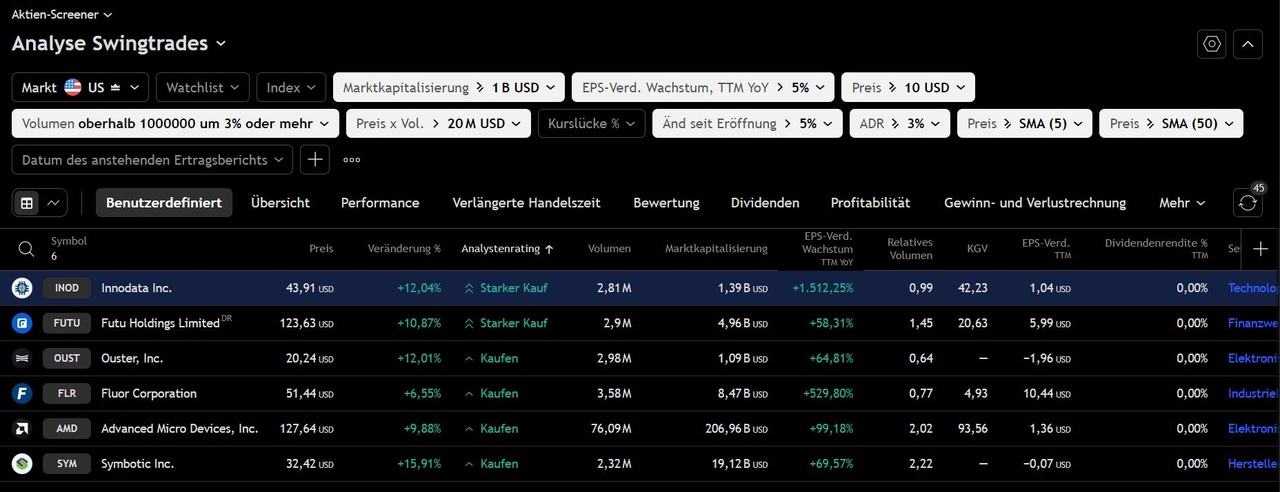Click the Ouster logo icon
This screenshot has width=1280, height=492.
pos(22,358)
